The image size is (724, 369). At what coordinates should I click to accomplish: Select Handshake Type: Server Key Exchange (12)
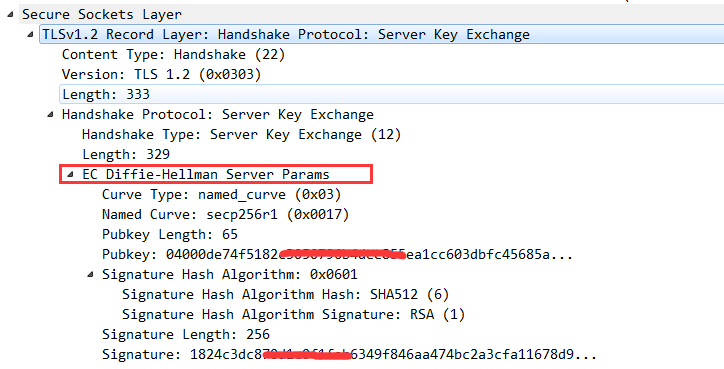tap(241, 134)
